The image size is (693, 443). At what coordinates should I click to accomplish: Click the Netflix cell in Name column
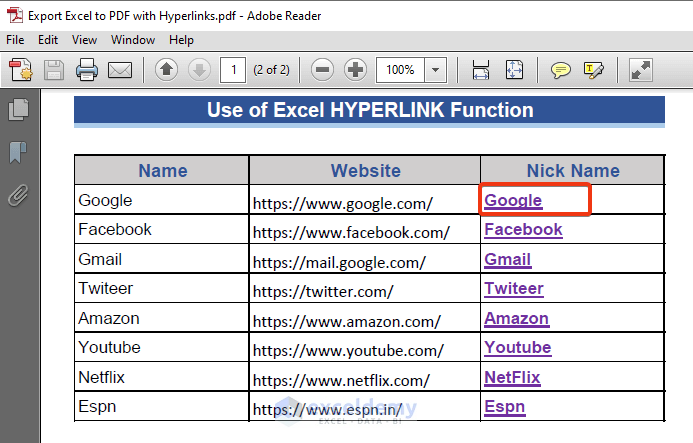(x=162, y=377)
